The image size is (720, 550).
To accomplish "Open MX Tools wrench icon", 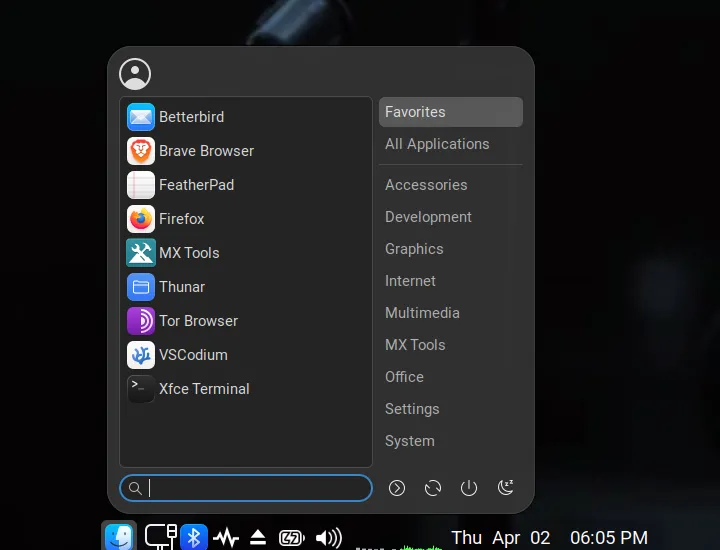I will click(141, 253).
